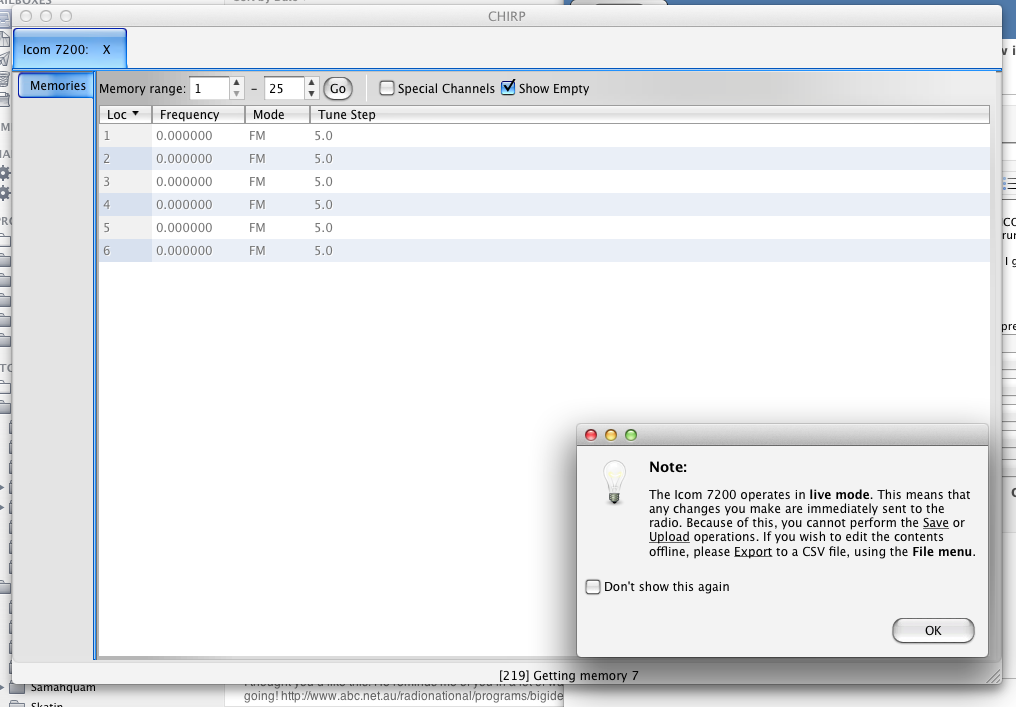Close the Note dialog with red button
Viewport: 1016px width, 707px height.
tap(591, 435)
